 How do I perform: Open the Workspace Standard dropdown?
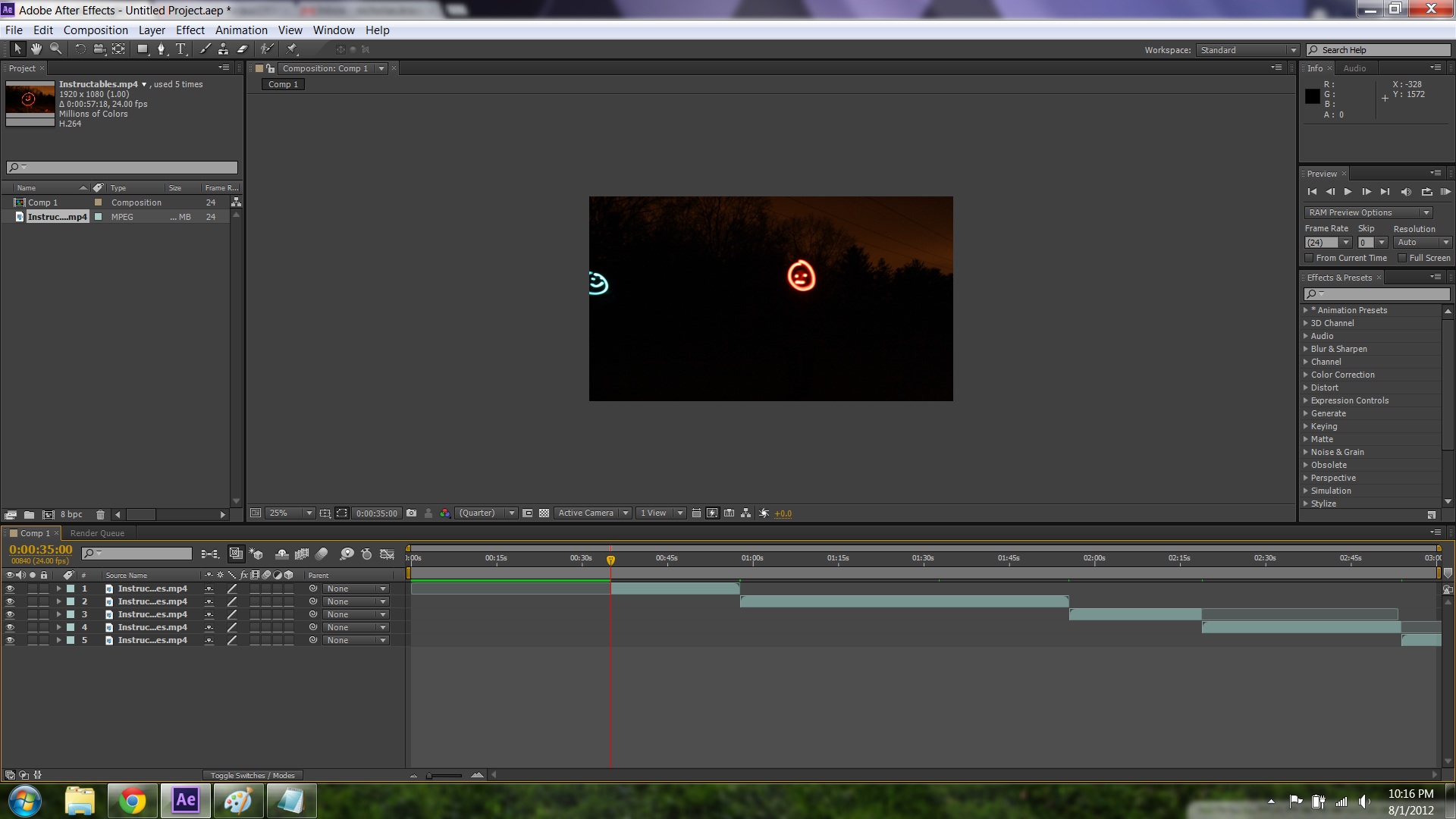pos(1247,50)
